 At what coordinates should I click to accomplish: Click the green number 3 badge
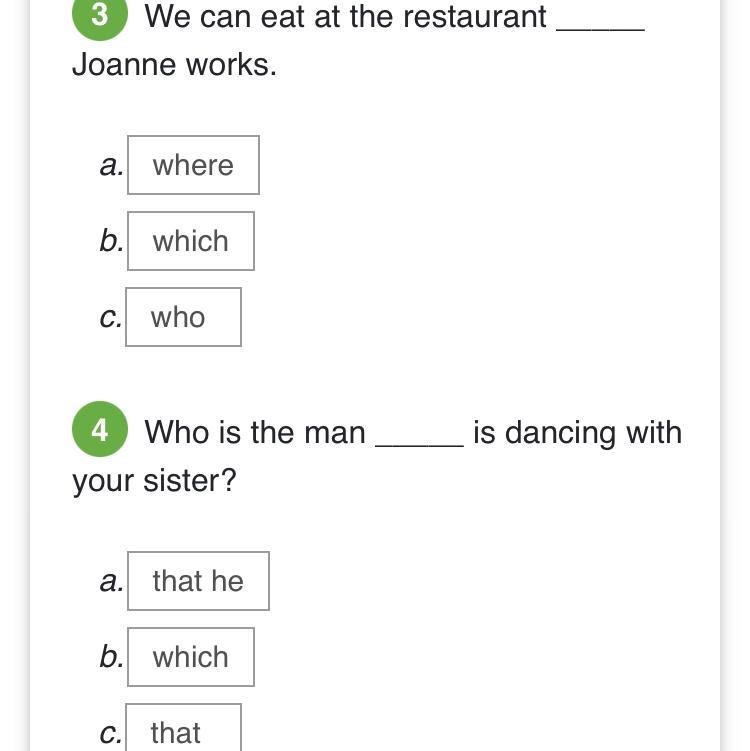99,16
